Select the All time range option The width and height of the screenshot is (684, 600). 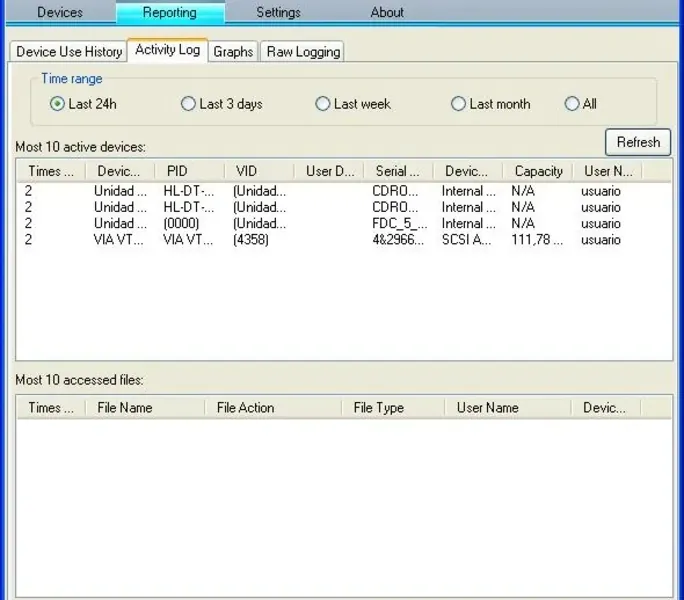pyautogui.click(x=572, y=104)
